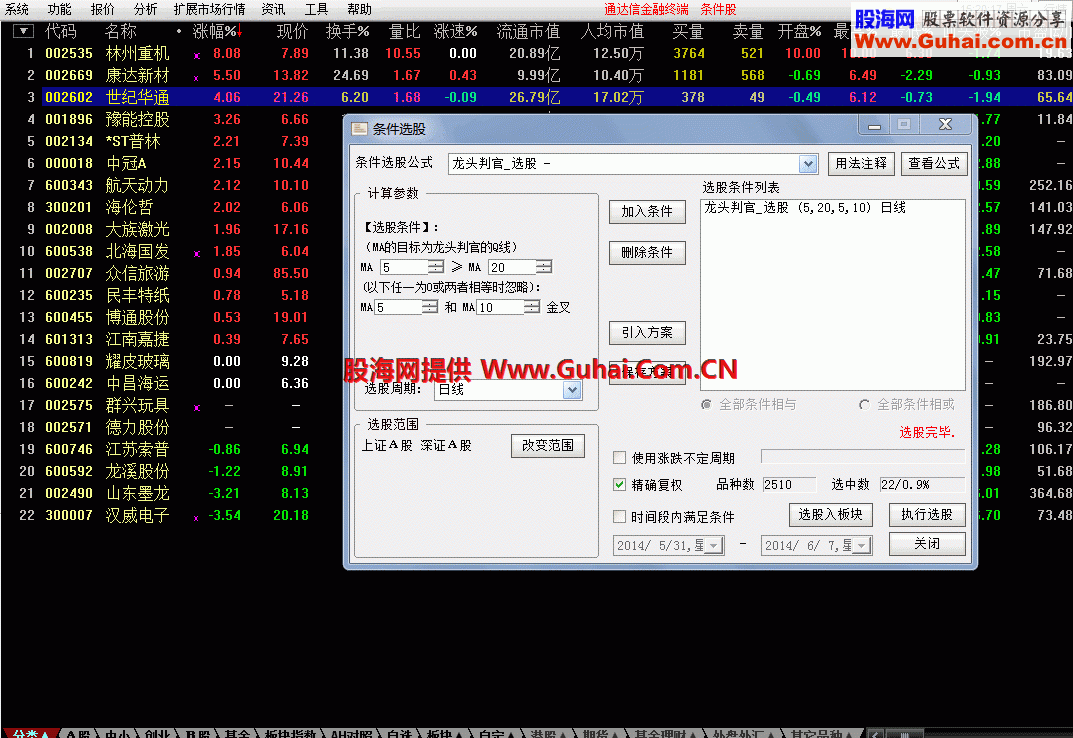
Task: Expand the 条件选股公式 combo box arrow
Action: click(808, 164)
